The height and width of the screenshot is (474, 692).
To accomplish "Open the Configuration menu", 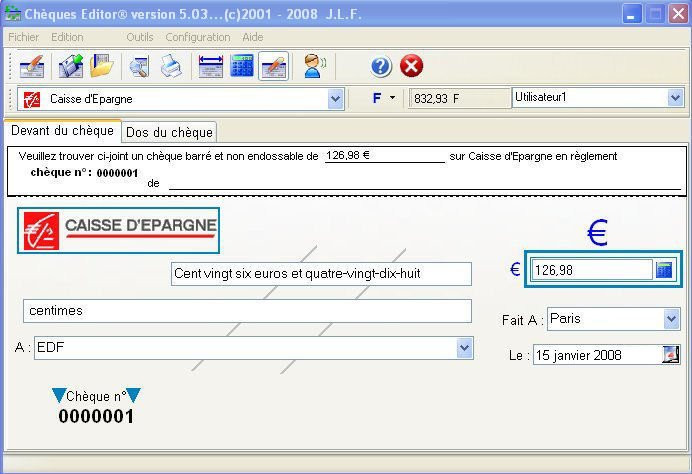I will (198, 37).
